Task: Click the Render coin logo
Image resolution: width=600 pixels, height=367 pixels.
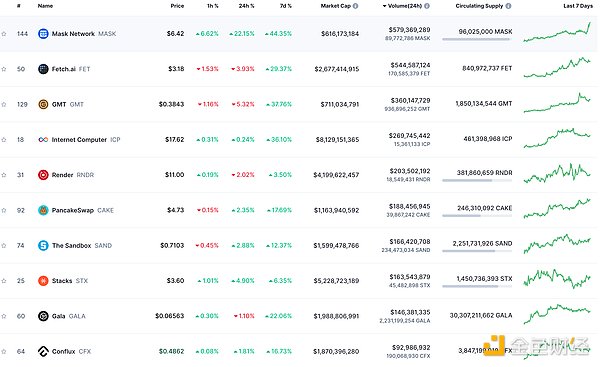Action: 43,175
